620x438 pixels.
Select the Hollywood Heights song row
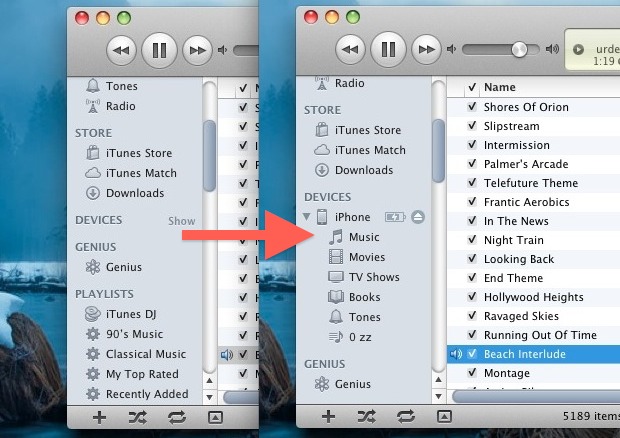pos(533,297)
